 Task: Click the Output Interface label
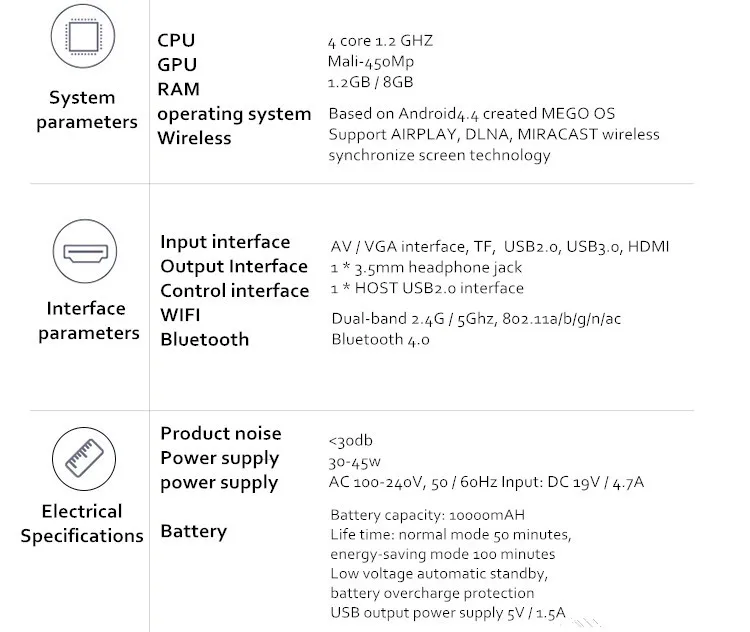(x=234, y=266)
